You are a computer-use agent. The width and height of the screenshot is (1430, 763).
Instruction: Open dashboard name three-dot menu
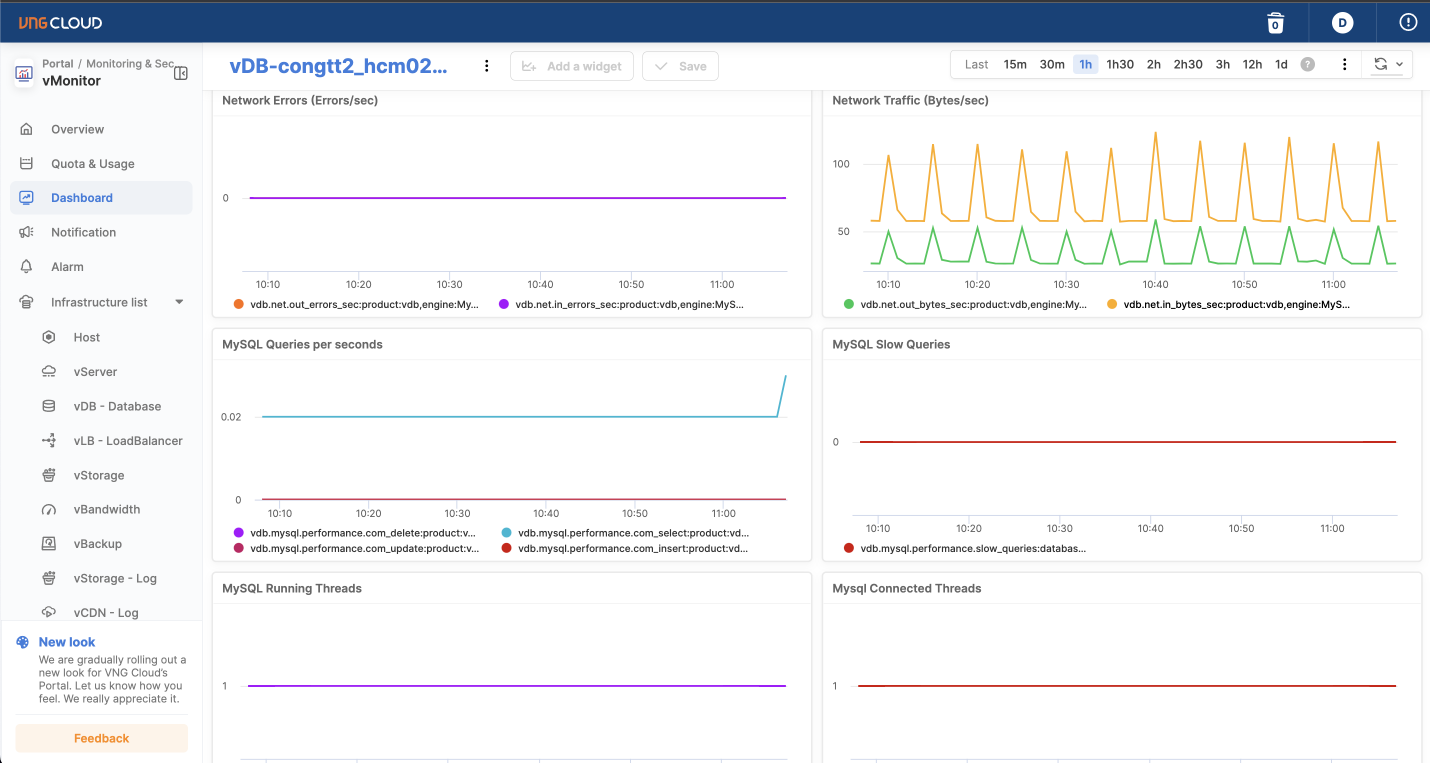click(487, 66)
